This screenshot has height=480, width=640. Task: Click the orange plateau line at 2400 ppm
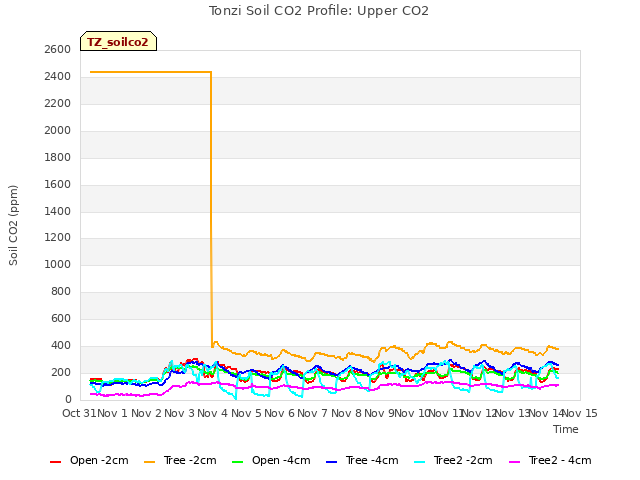[151, 72]
